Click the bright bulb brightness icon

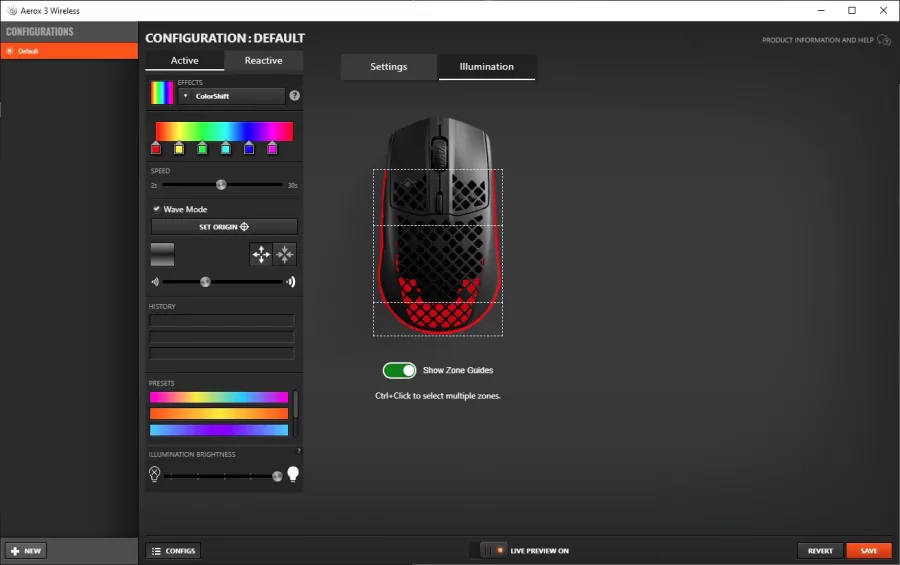coord(293,474)
